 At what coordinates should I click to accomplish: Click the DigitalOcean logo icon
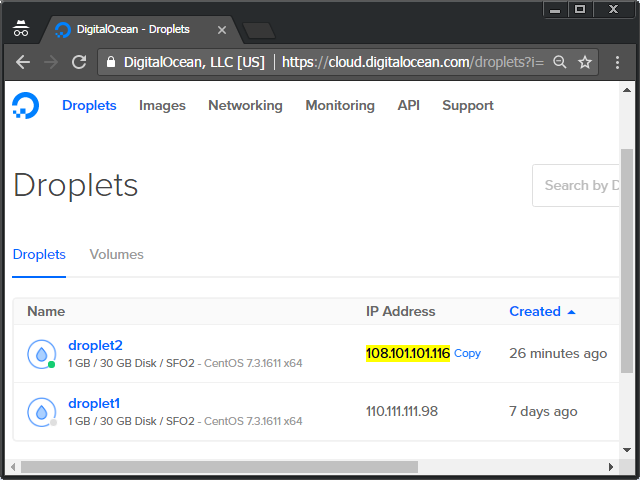click(25, 105)
